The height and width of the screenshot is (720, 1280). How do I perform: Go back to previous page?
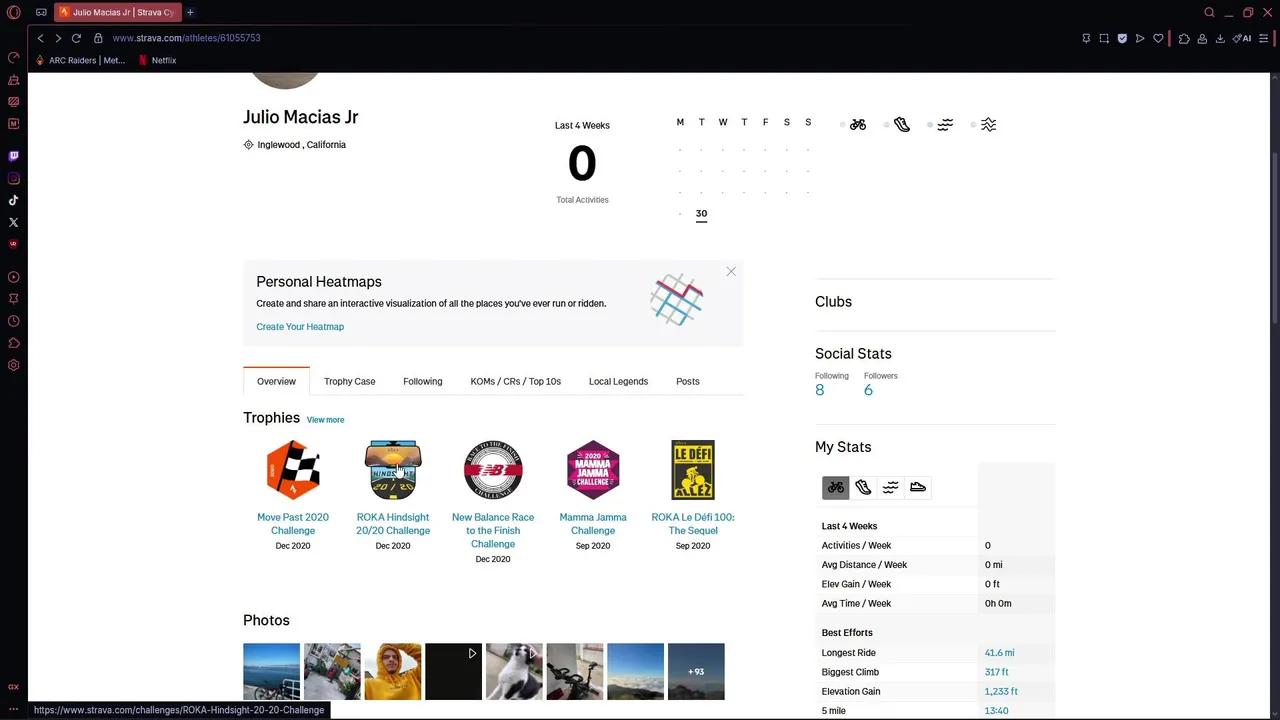pos(40,38)
